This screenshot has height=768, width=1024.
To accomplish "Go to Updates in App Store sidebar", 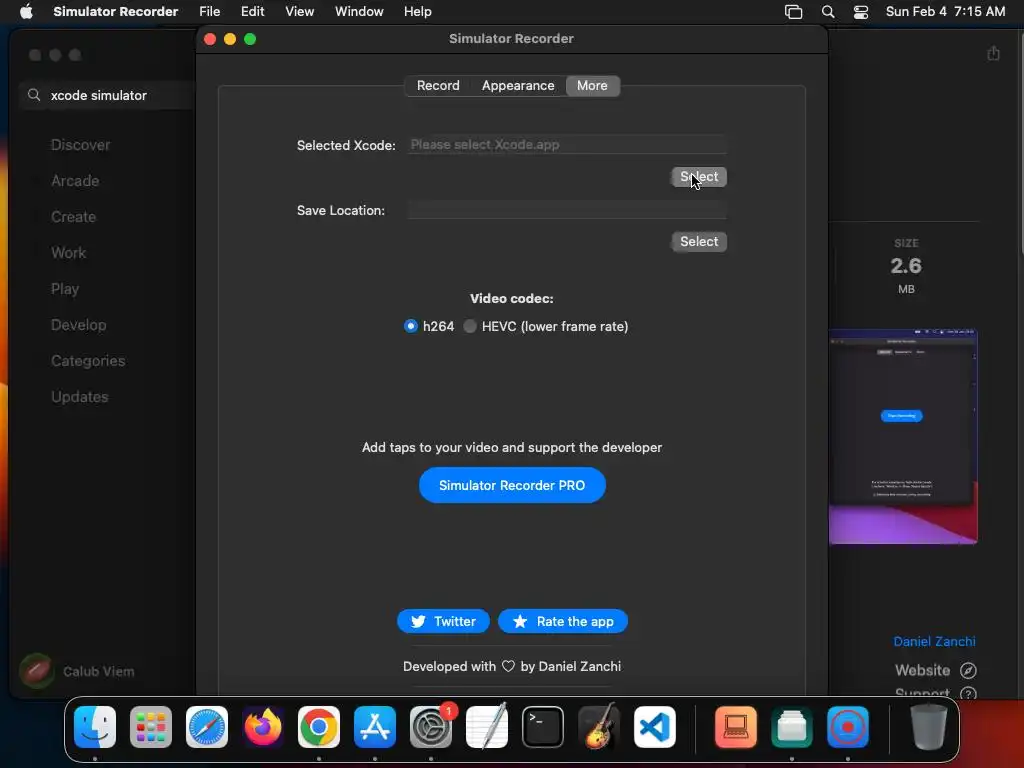I will tap(80, 396).
